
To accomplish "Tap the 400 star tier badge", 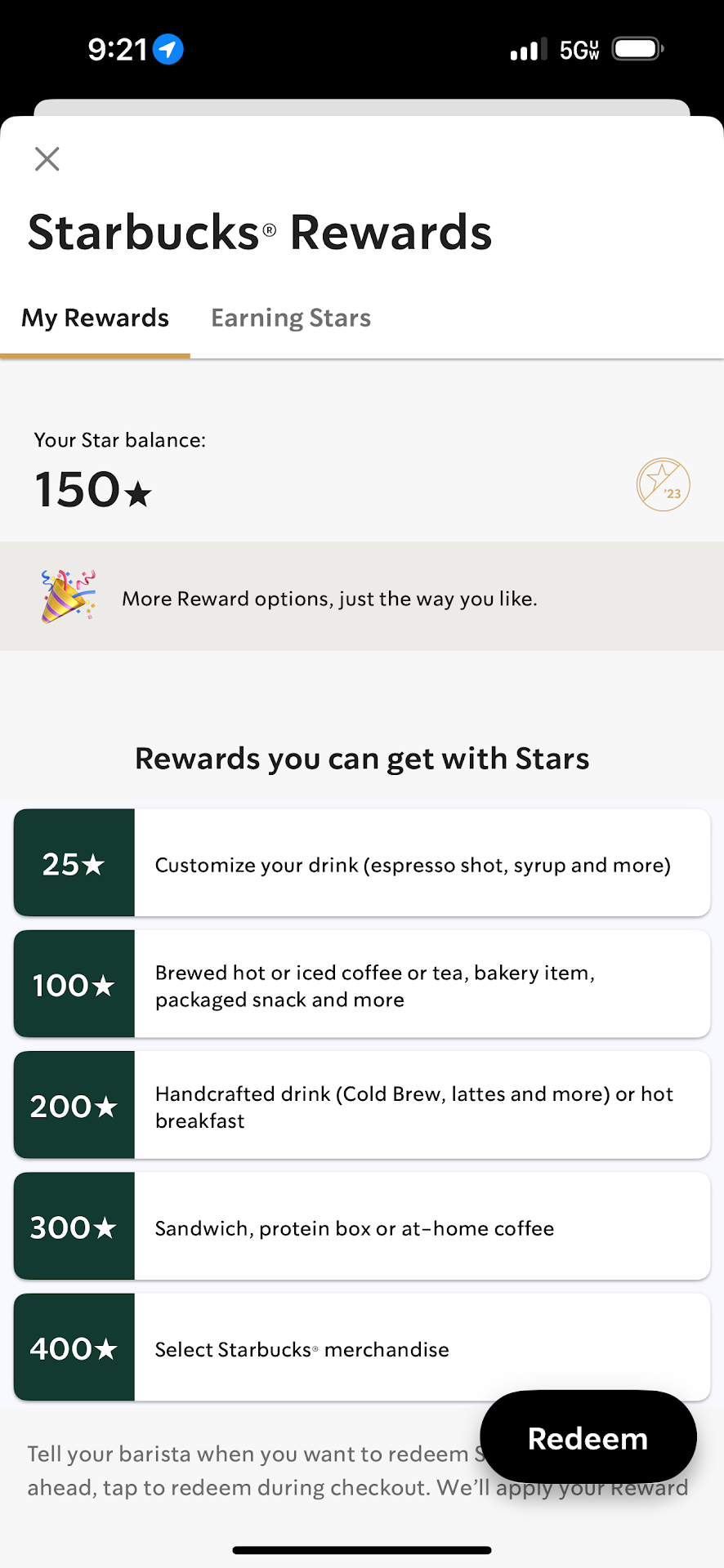I will [74, 1347].
